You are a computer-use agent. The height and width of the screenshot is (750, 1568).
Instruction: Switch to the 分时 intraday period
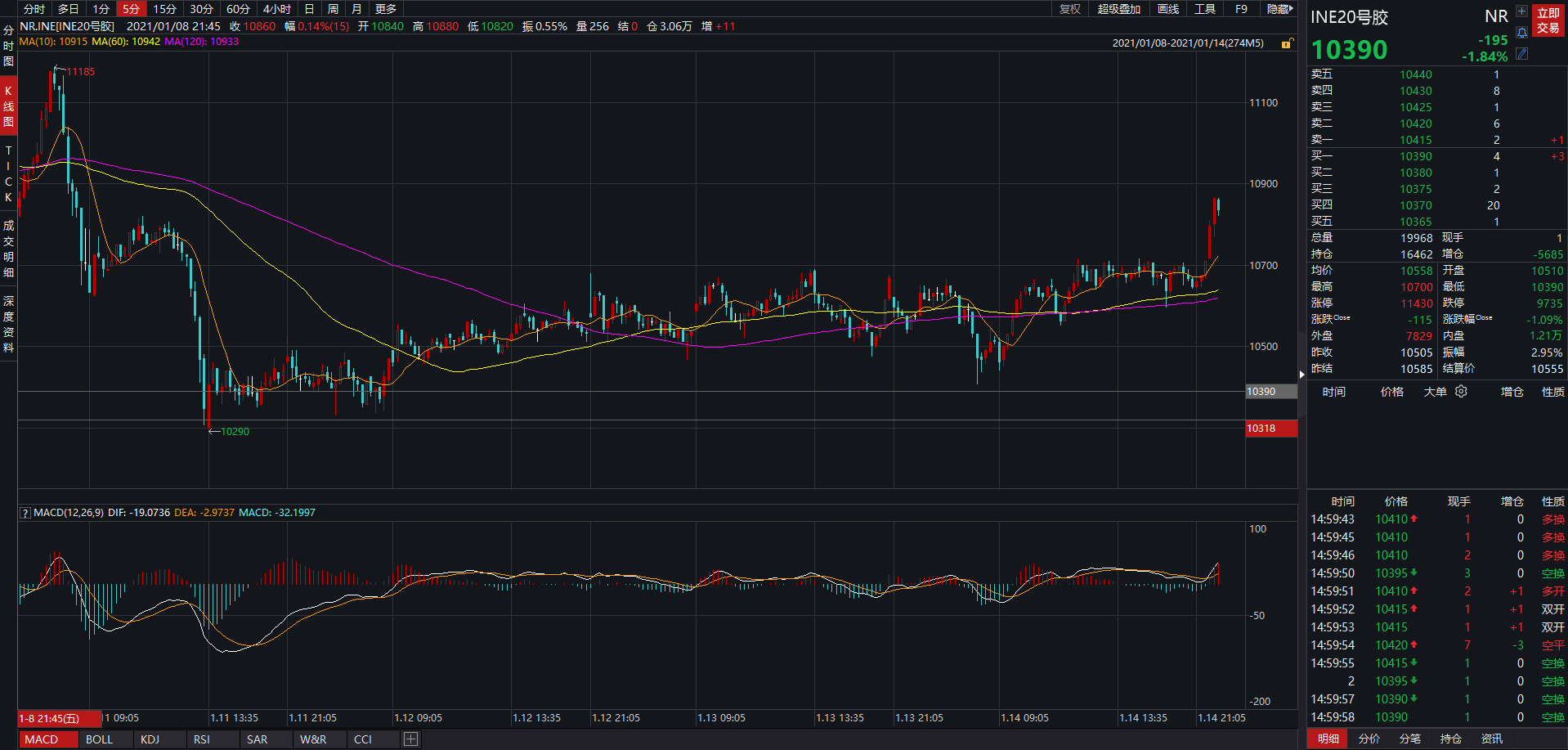pos(34,9)
